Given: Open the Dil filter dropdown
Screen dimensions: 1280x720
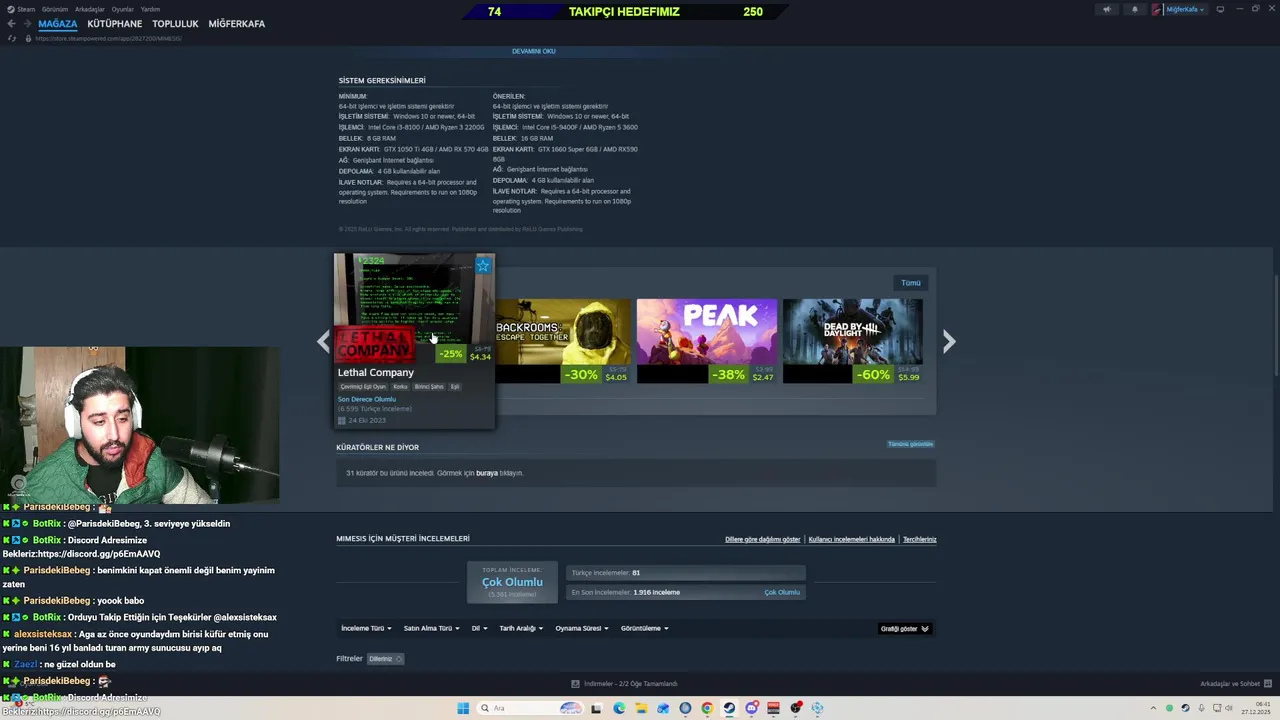Looking at the screenshot, I should (x=479, y=628).
